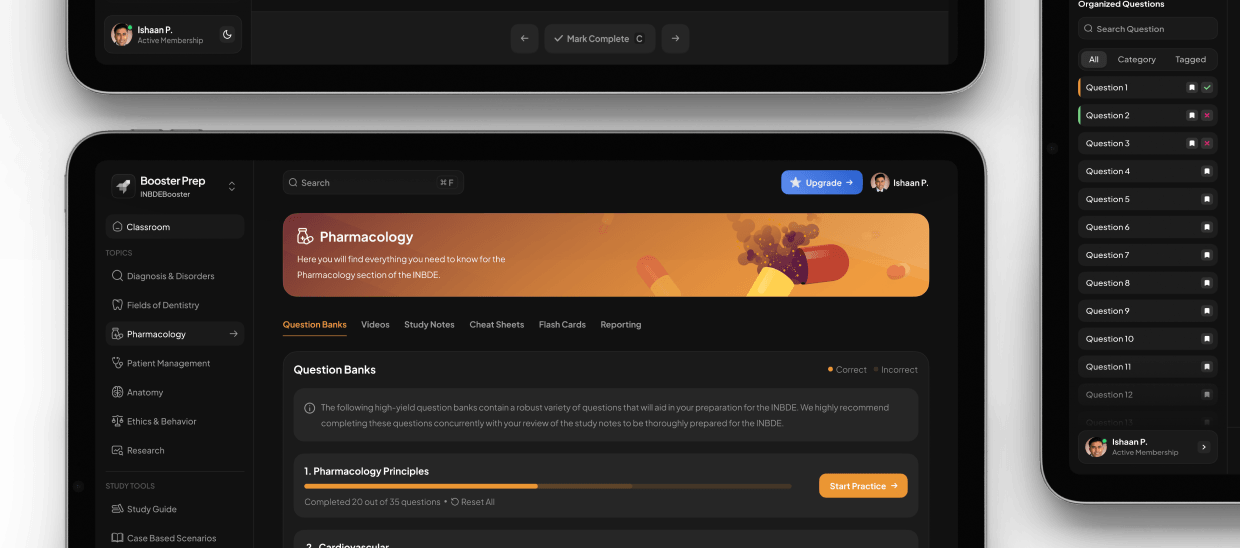The height and width of the screenshot is (548, 1240).
Task: Expand Pharmacology sidebar arrow
Action: pyautogui.click(x=233, y=334)
